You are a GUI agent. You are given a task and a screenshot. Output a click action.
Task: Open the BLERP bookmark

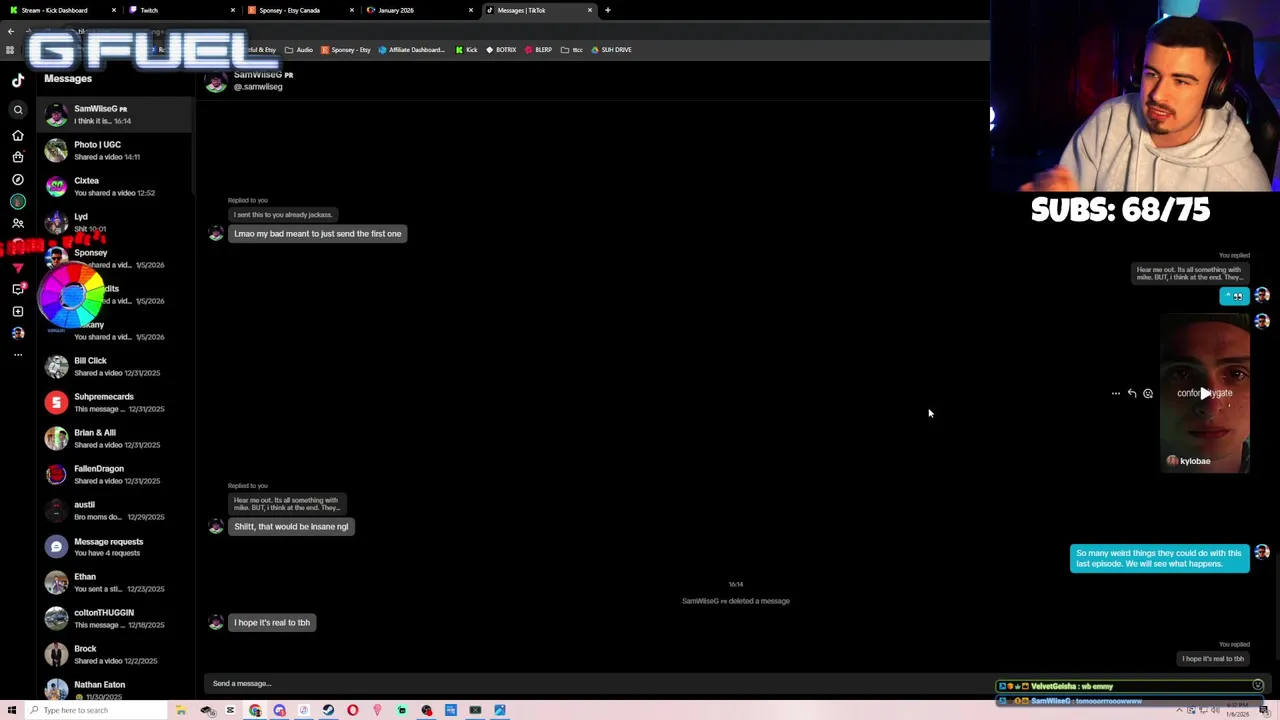538,50
